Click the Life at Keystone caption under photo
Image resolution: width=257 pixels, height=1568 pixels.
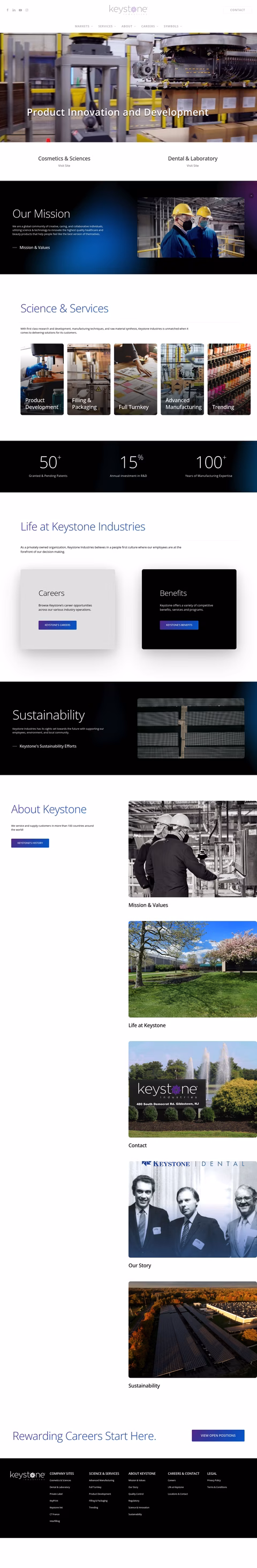[x=147, y=1026]
